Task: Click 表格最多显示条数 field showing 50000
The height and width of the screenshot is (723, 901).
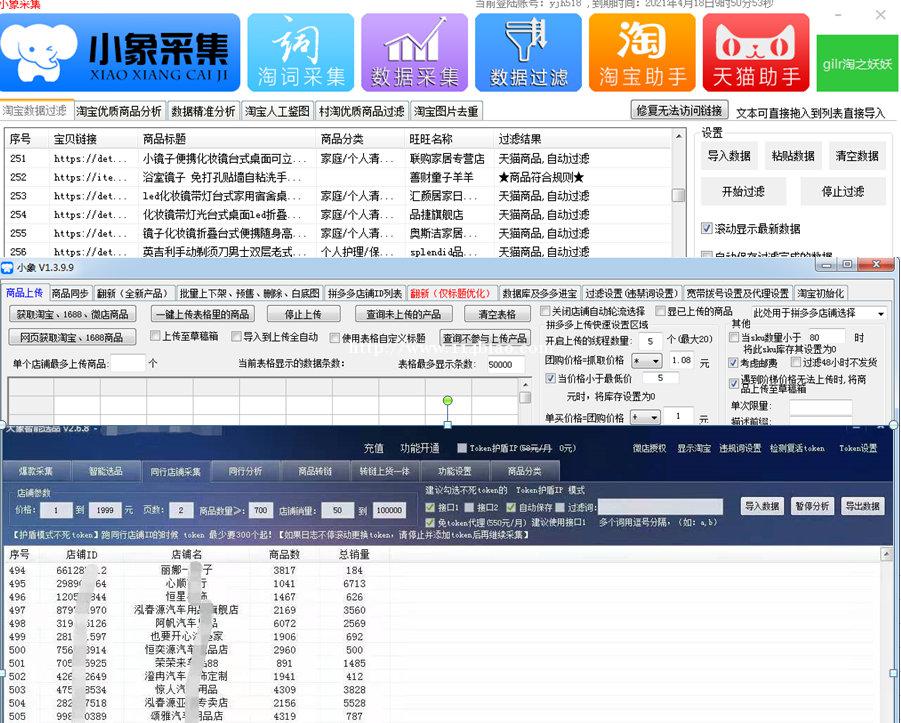Action: tap(505, 364)
